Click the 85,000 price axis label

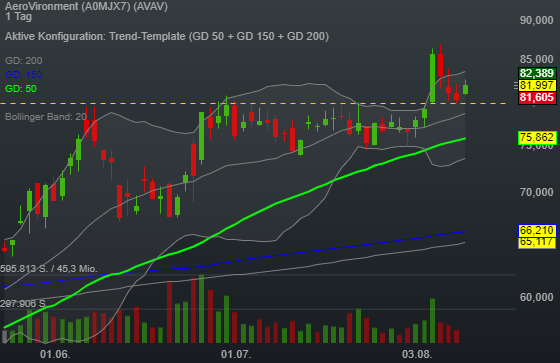(x=536, y=59)
